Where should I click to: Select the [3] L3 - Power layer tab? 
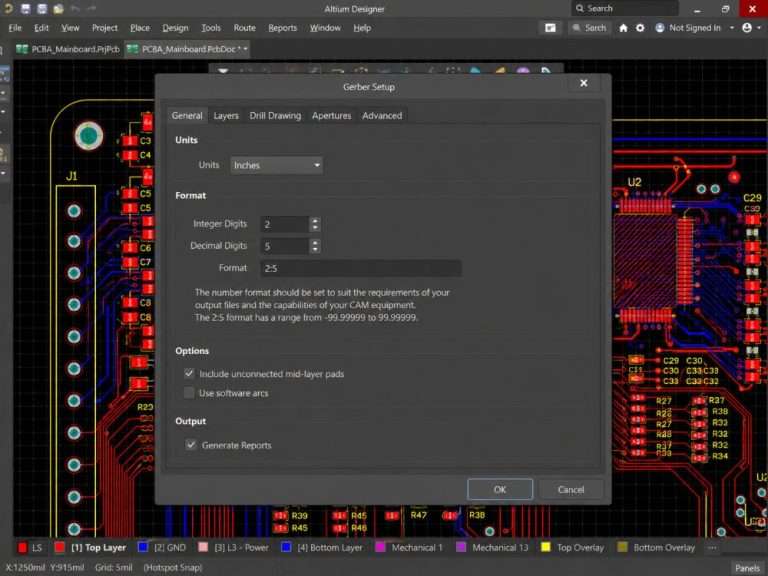tap(234, 548)
